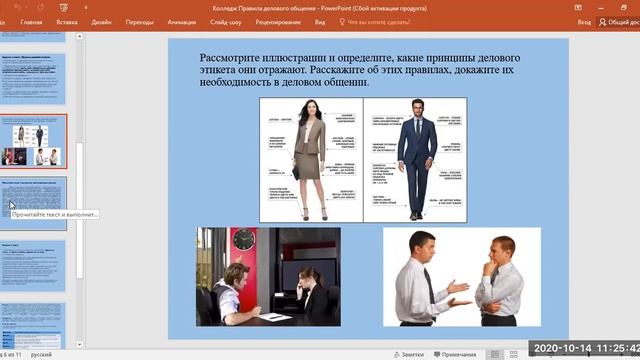Open the Дизайн ribbon tab
640x360 pixels.
101,22
